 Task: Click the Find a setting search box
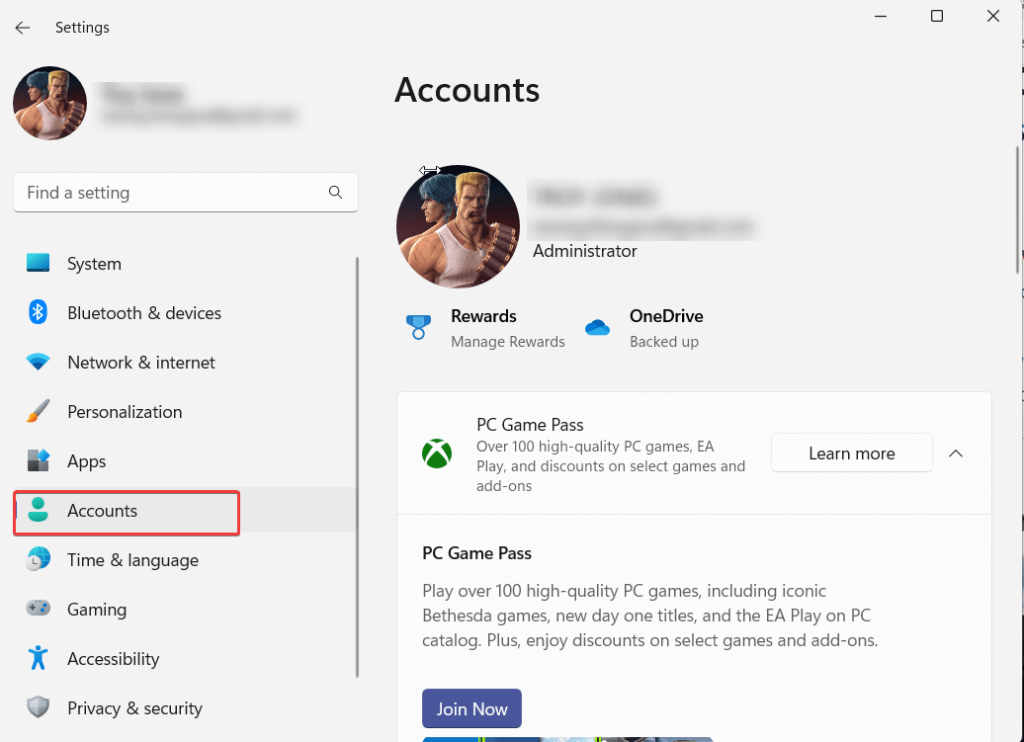click(x=185, y=192)
